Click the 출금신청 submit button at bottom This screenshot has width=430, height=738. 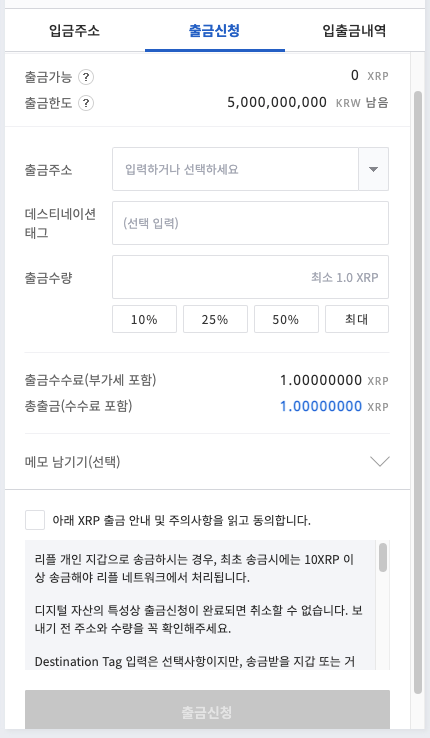[x=207, y=710]
